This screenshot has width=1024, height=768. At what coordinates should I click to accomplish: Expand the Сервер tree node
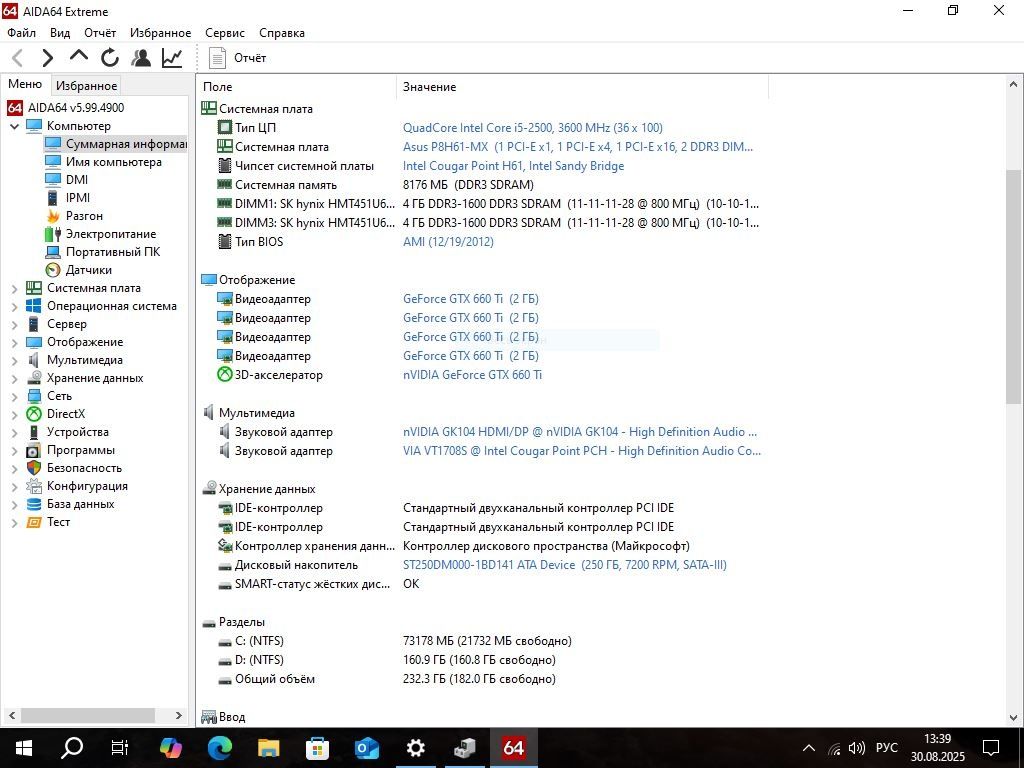point(14,324)
